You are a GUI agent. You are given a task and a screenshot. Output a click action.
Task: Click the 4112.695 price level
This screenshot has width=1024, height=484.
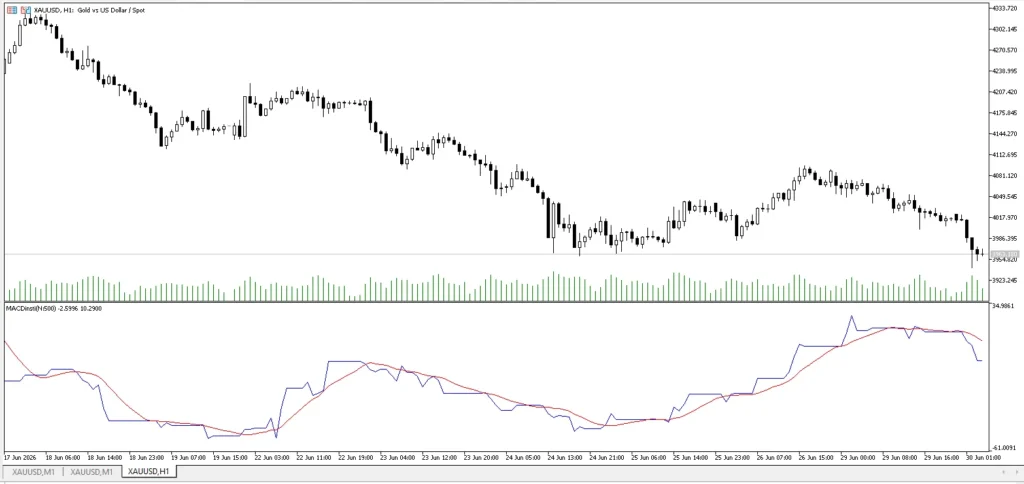coord(1005,155)
